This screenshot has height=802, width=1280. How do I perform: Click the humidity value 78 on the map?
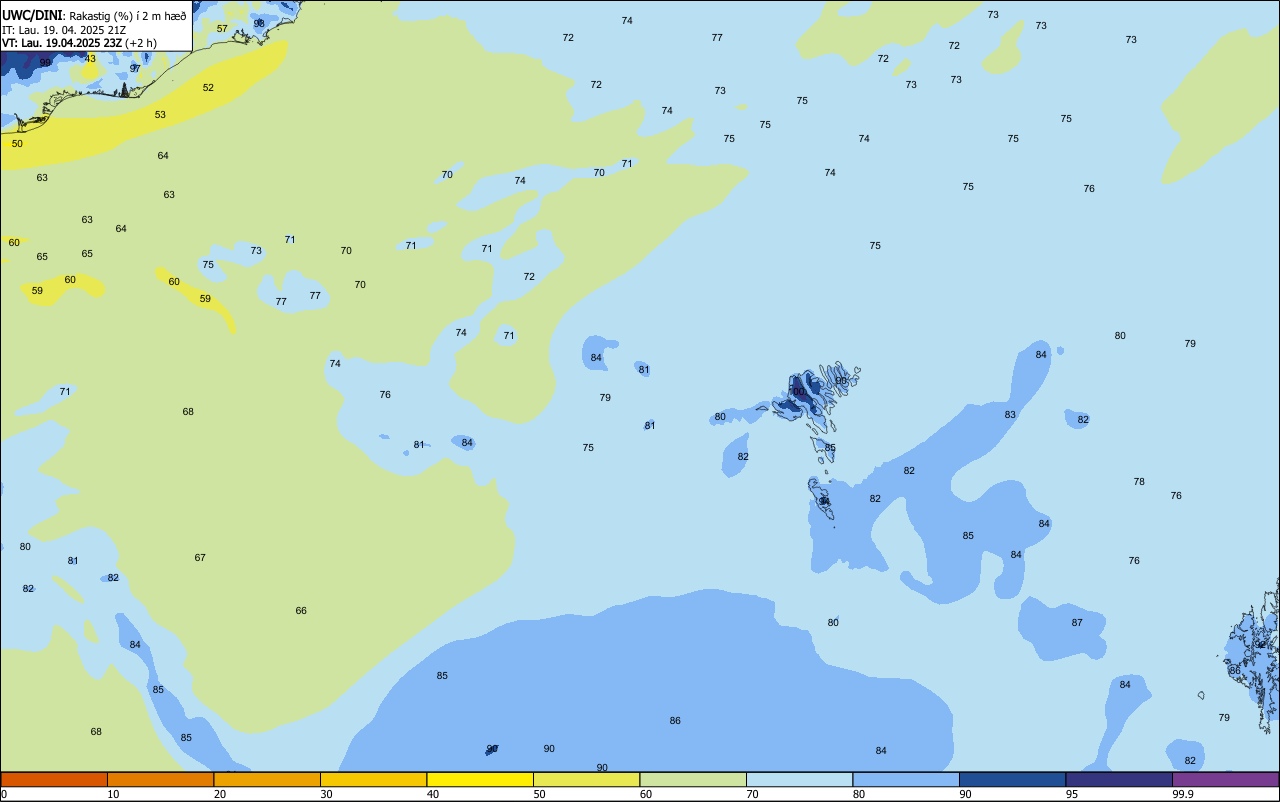coord(1139,481)
